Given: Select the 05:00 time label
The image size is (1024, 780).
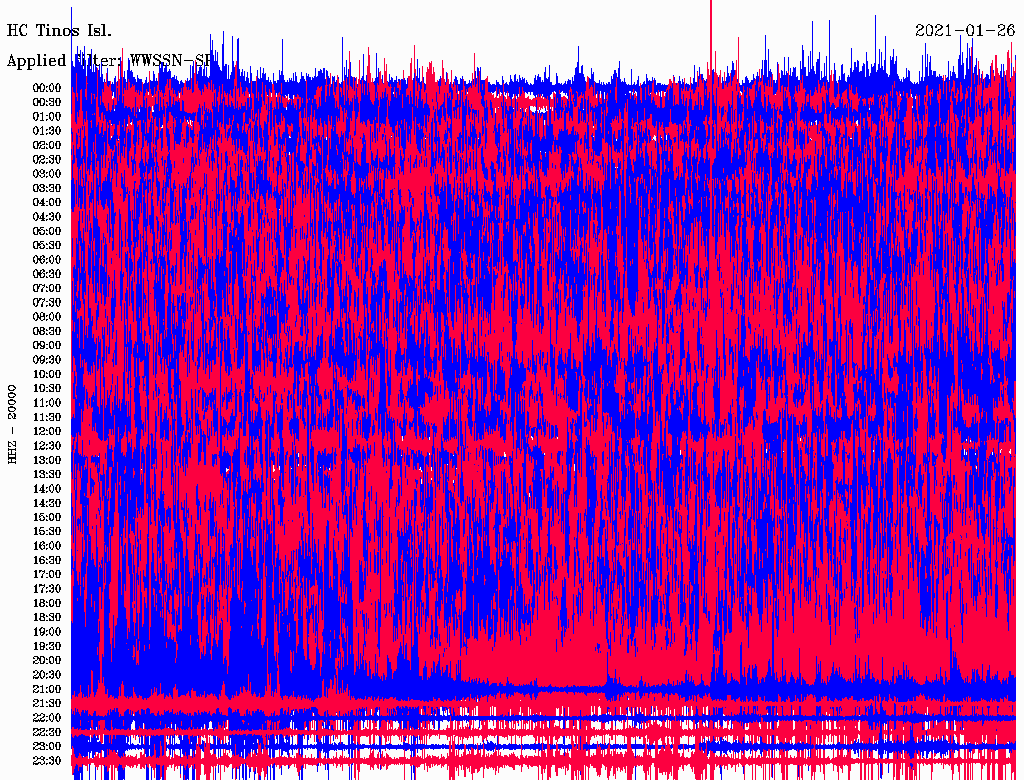Looking at the screenshot, I should tap(46, 231).
